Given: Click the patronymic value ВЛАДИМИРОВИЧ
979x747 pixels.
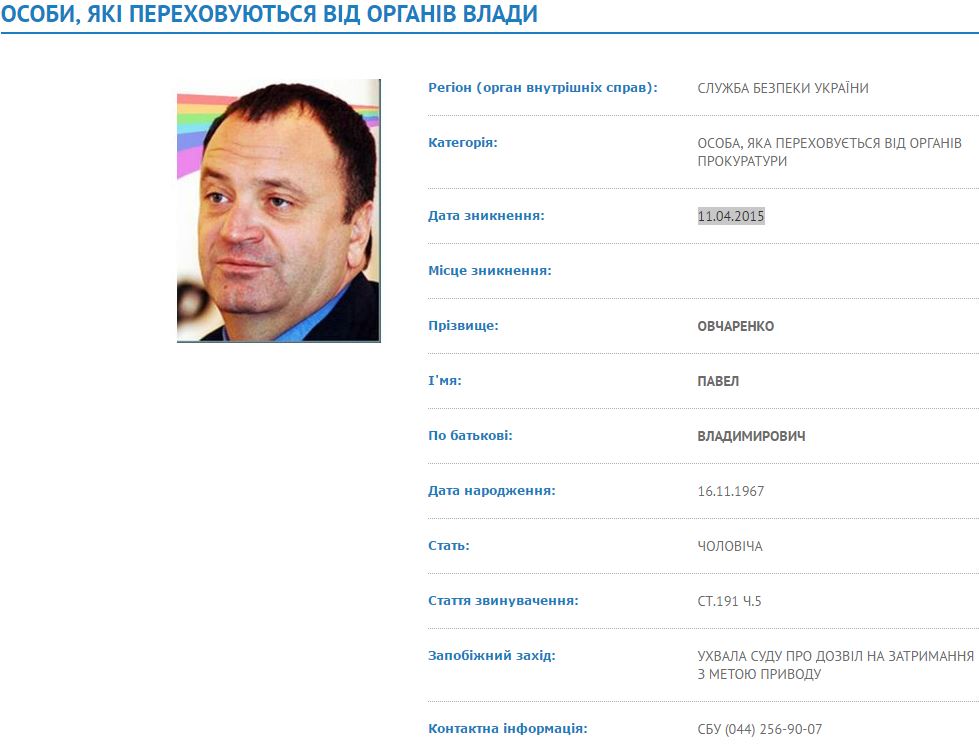Looking at the screenshot, I should (751, 436).
